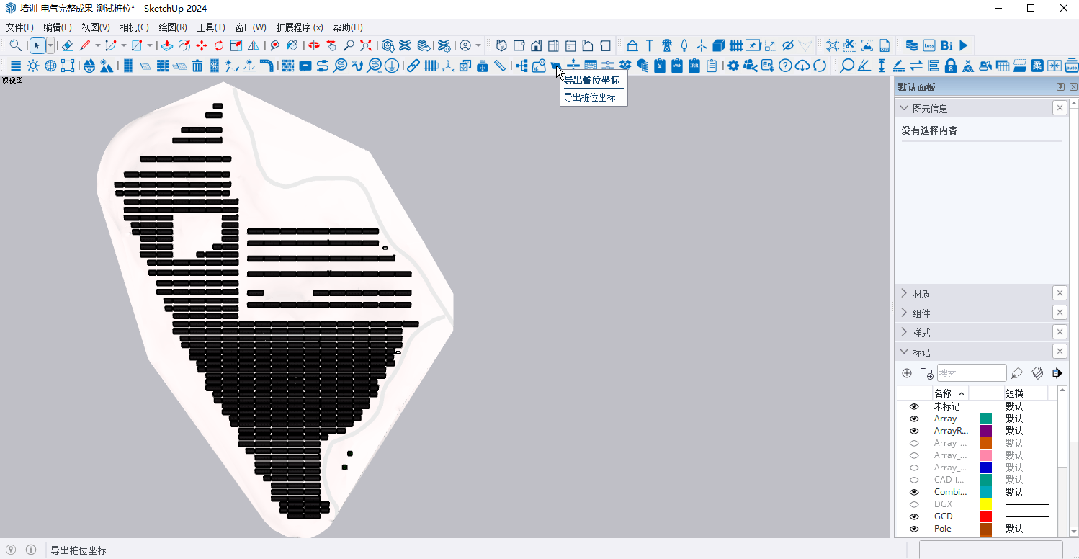
Task: Click the trash bin icon in toolbar
Action: pos(198,66)
